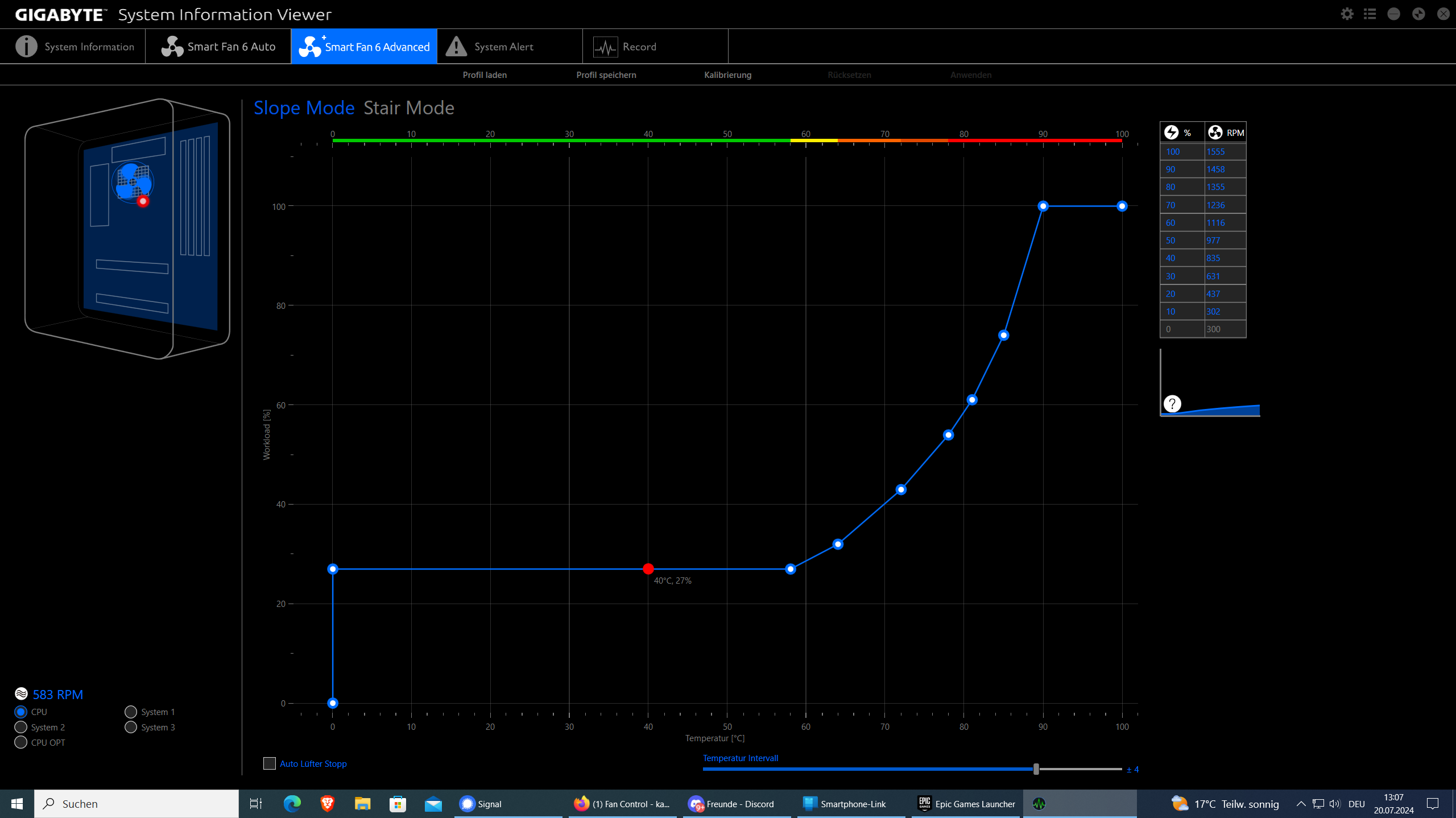Click the Kalibrierung button

[727, 75]
